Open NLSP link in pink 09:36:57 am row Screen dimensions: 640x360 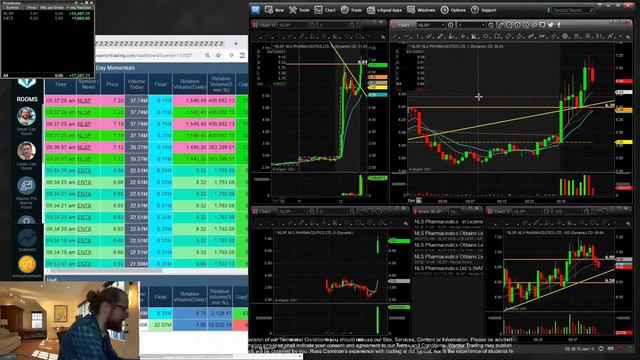click(x=84, y=147)
